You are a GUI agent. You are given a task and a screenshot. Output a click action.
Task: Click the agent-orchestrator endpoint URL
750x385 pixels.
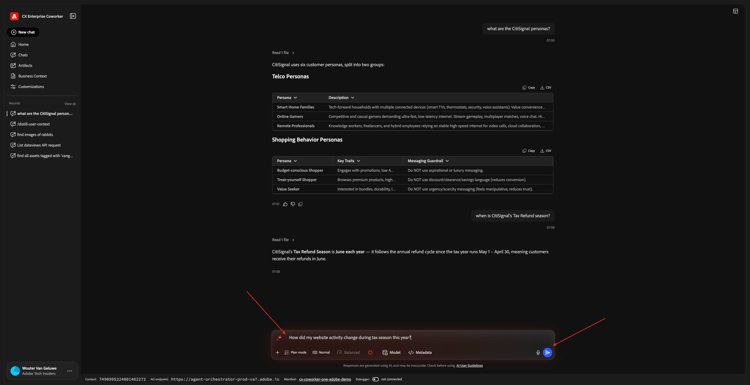pyautogui.click(x=225, y=379)
